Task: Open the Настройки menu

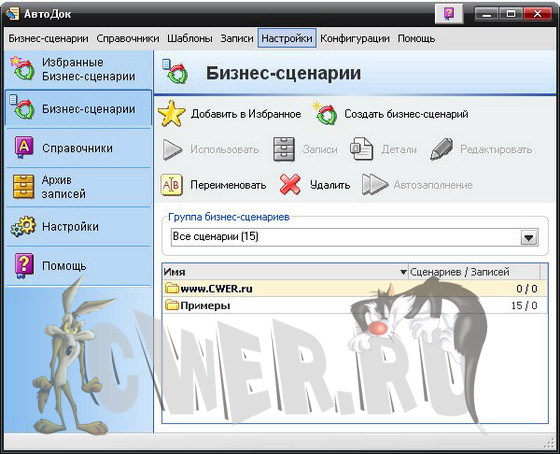Action: click(x=287, y=38)
